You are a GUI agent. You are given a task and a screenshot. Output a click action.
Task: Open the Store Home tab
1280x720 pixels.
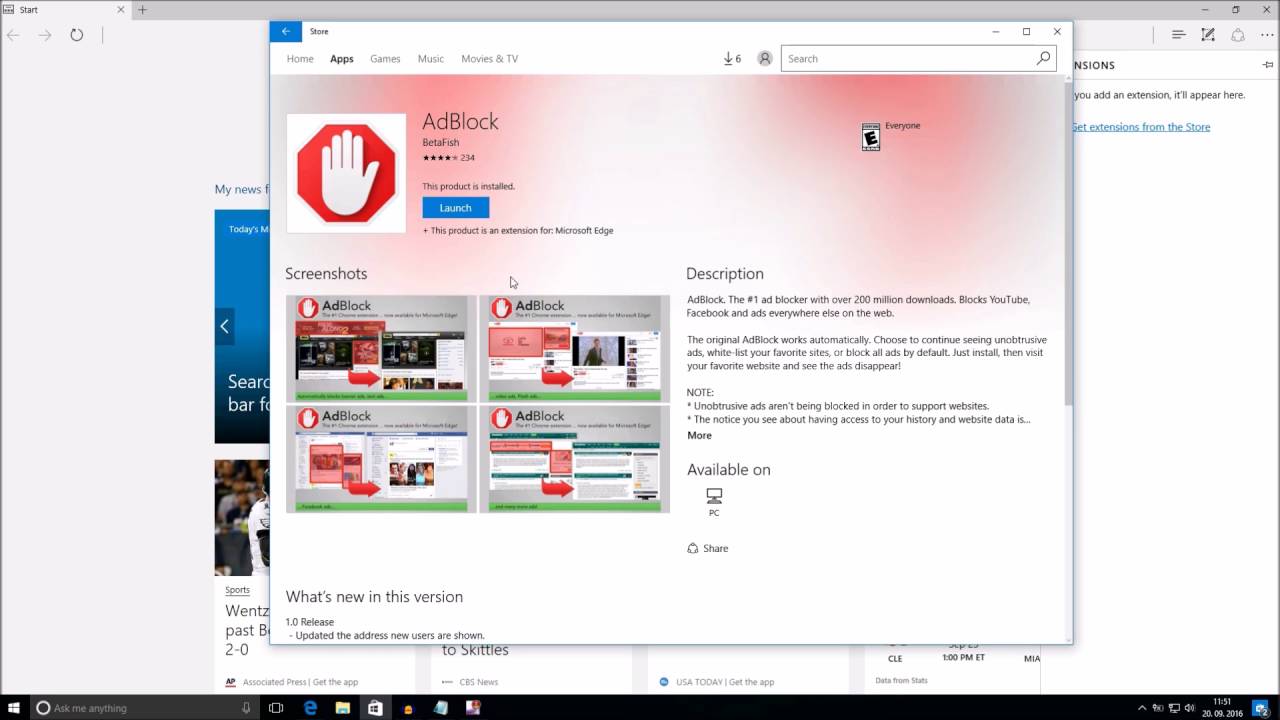(x=300, y=59)
